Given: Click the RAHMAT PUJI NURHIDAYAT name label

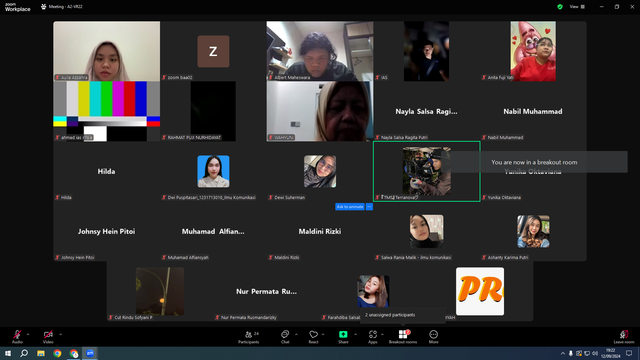Looking at the screenshot, I should [x=194, y=138].
